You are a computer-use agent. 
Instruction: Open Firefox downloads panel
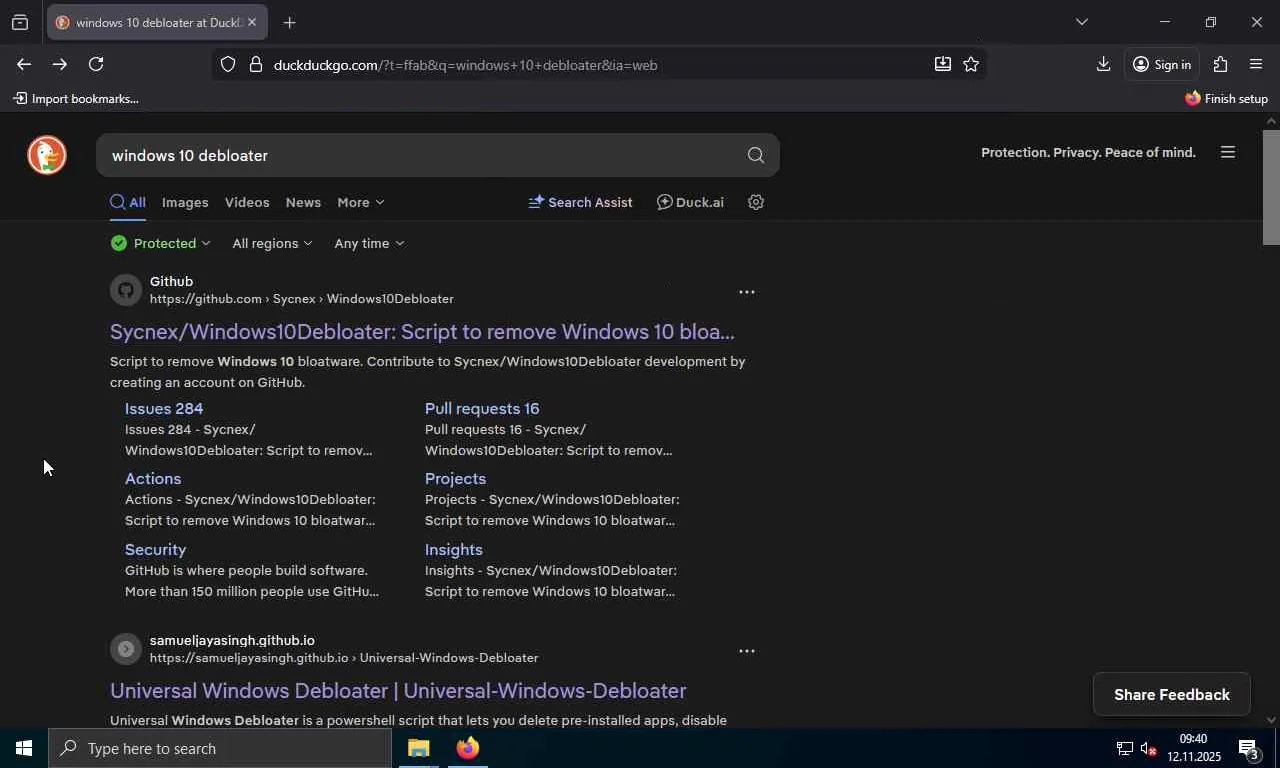point(1103,64)
